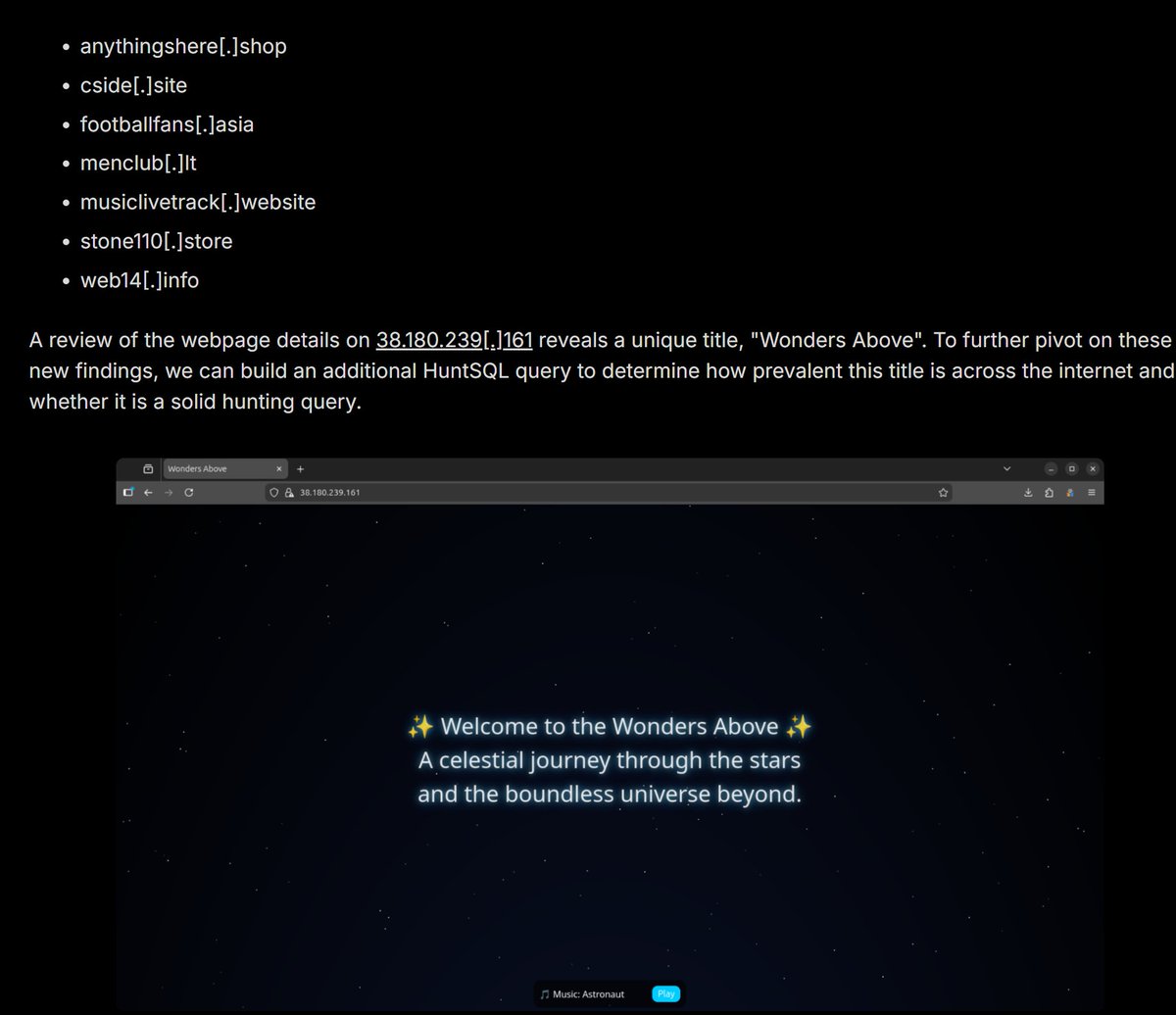The height and width of the screenshot is (1015, 1176).
Task: Expand the list all tabs chevron
Action: [1006, 468]
